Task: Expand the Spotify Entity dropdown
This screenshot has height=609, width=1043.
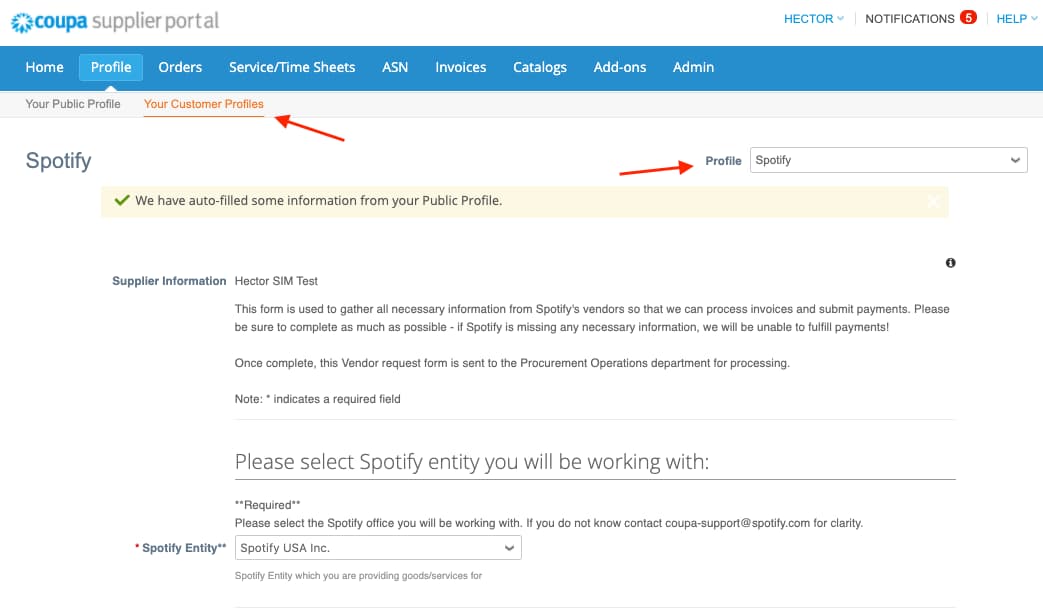Action: pyautogui.click(x=377, y=548)
